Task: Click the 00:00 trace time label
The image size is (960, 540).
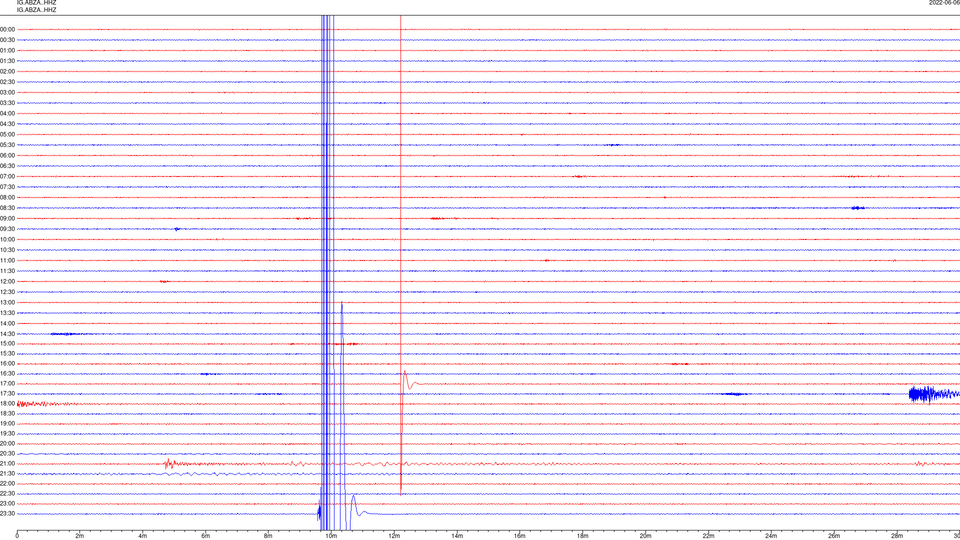Action: [7, 29]
